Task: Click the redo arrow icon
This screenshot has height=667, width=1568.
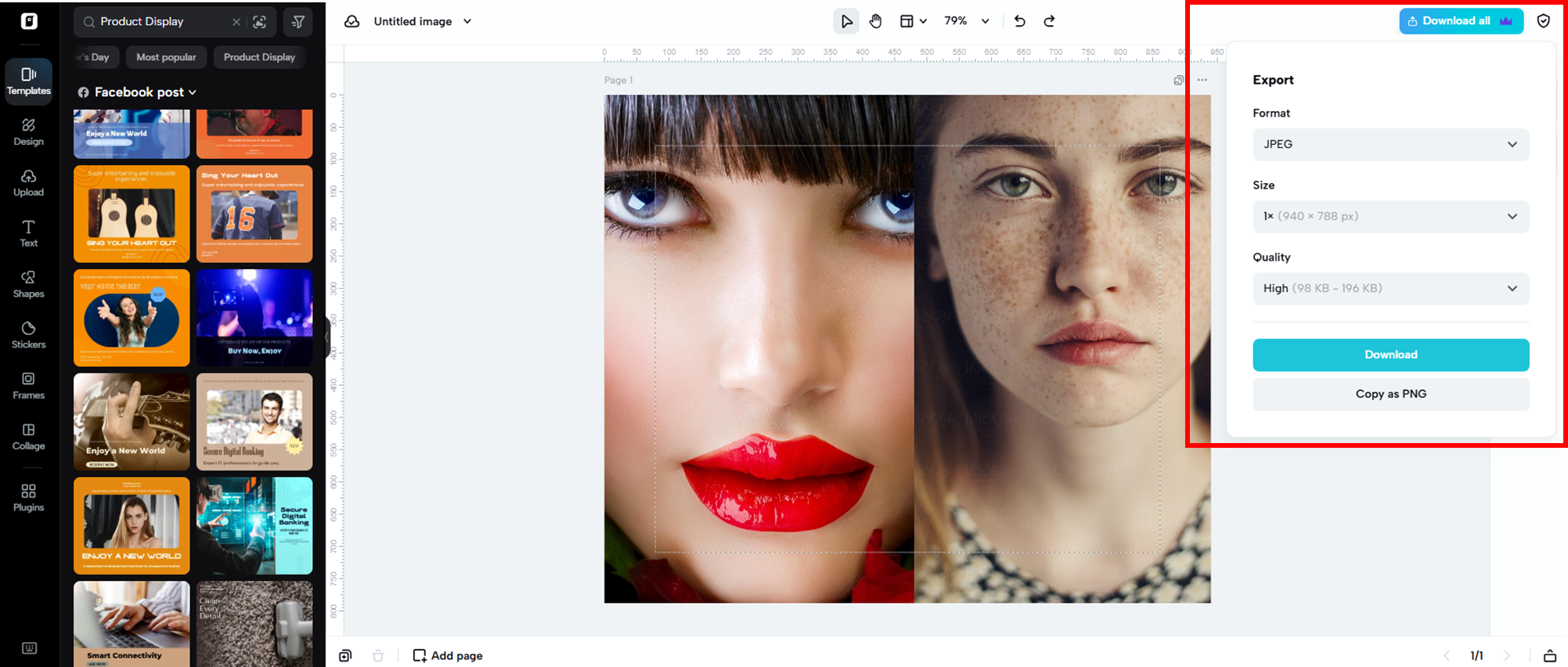Action: (x=1049, y=22)
